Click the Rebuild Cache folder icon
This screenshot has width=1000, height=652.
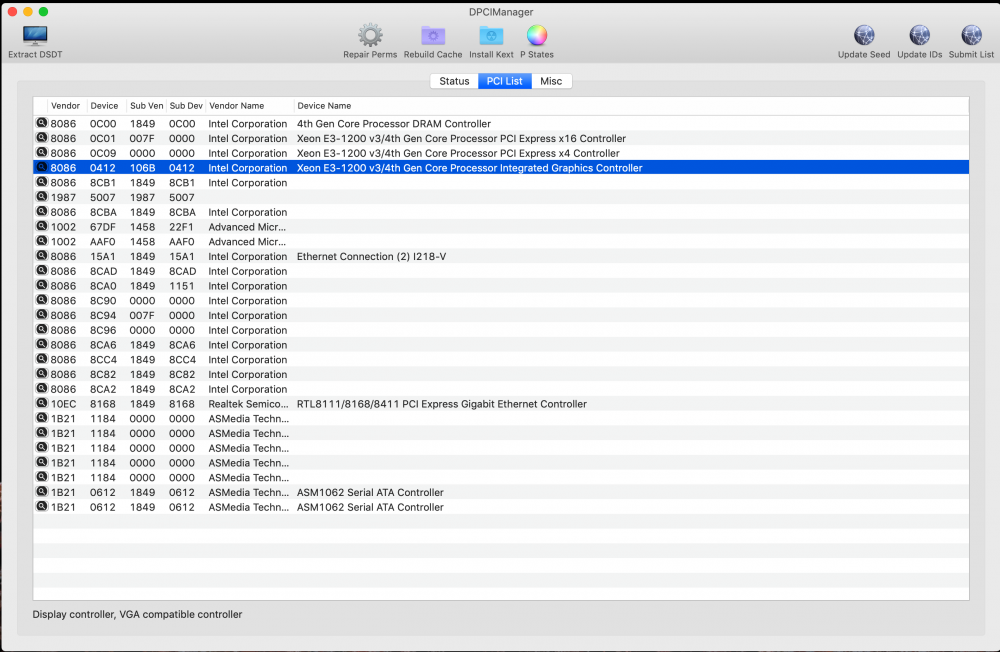(432, 36)
